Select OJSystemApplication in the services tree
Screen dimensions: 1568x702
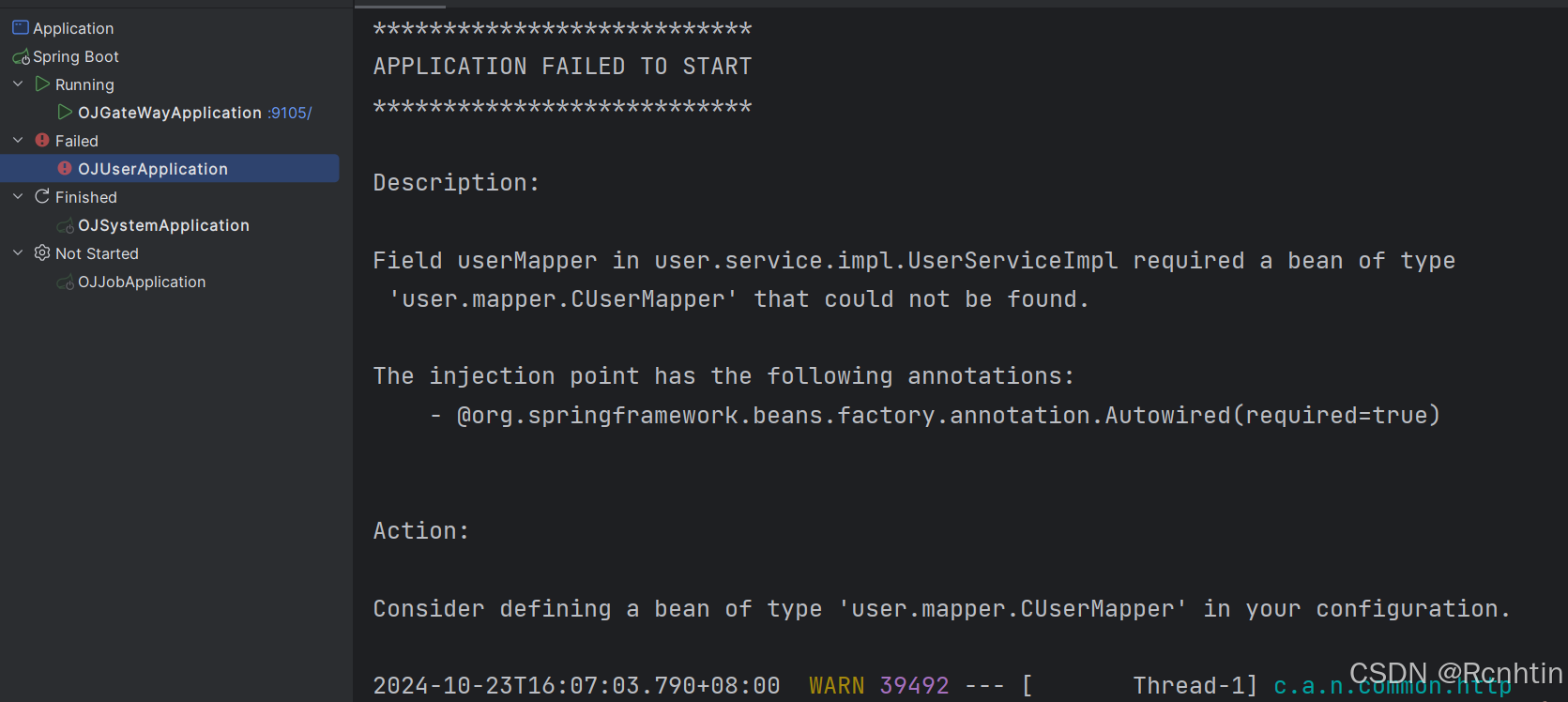tap(164, 225)
